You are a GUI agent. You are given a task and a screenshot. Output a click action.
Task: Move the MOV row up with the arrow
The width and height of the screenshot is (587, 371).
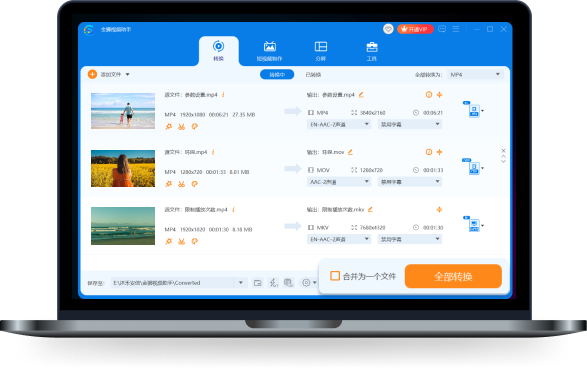pyautogui.click(x=504, y=156)
